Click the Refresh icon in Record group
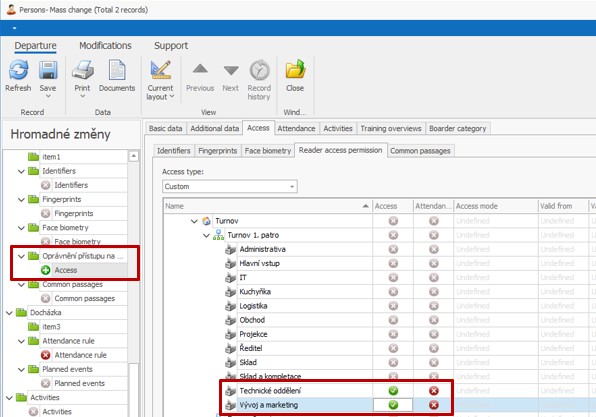Viewport: 596px width, 417px height. click(18, 70)
